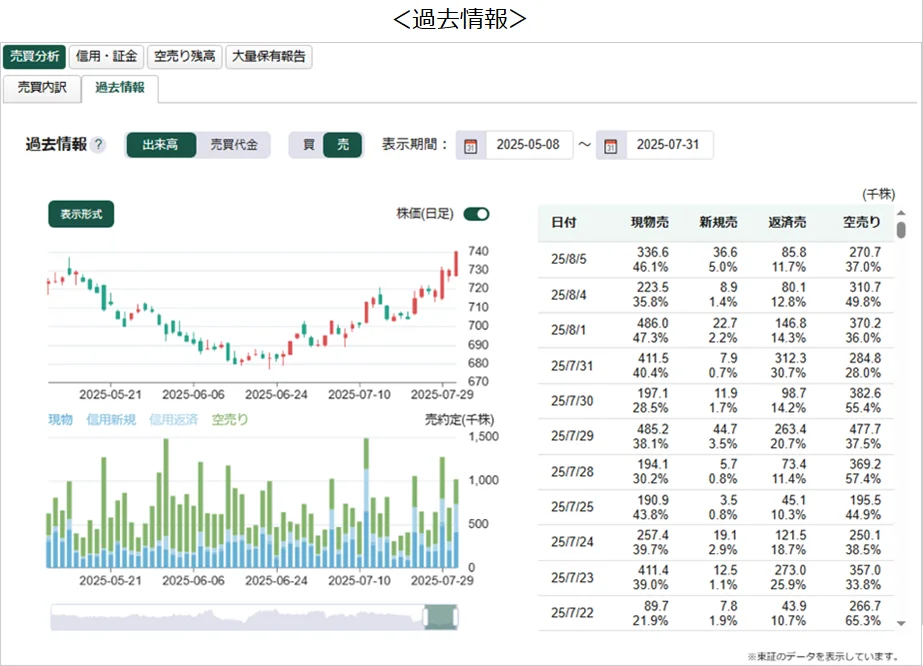Click the 表示形式 button

pyautogui.click(x=81, y=214)
